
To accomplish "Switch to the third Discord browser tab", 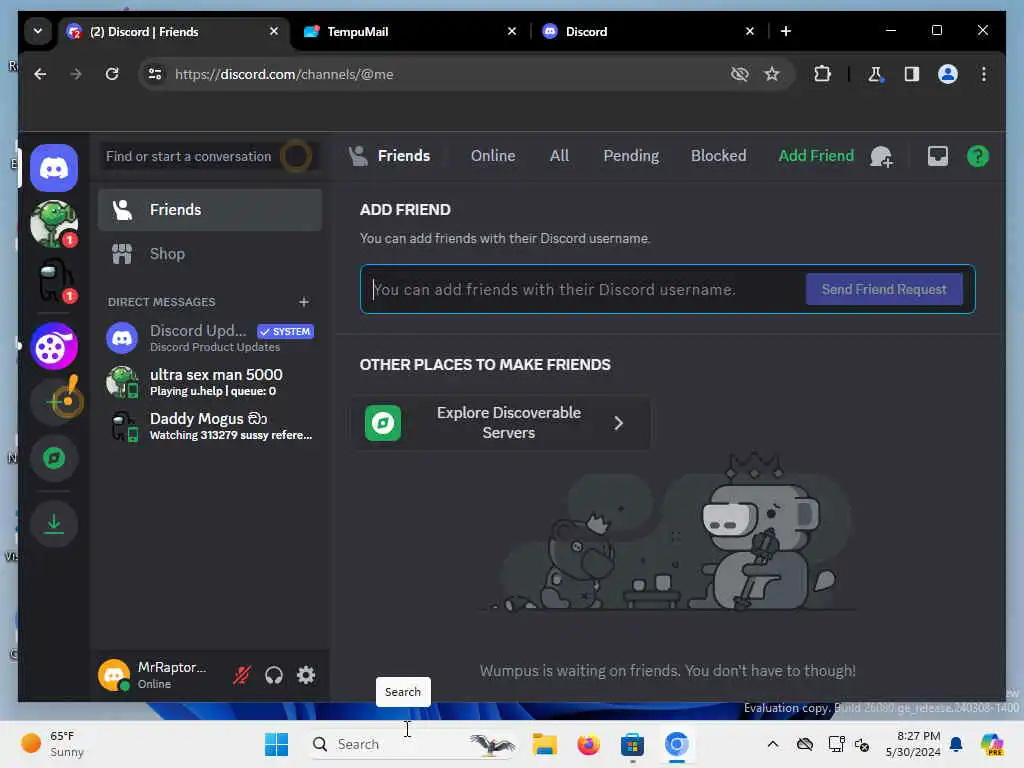I will [648, 31].
